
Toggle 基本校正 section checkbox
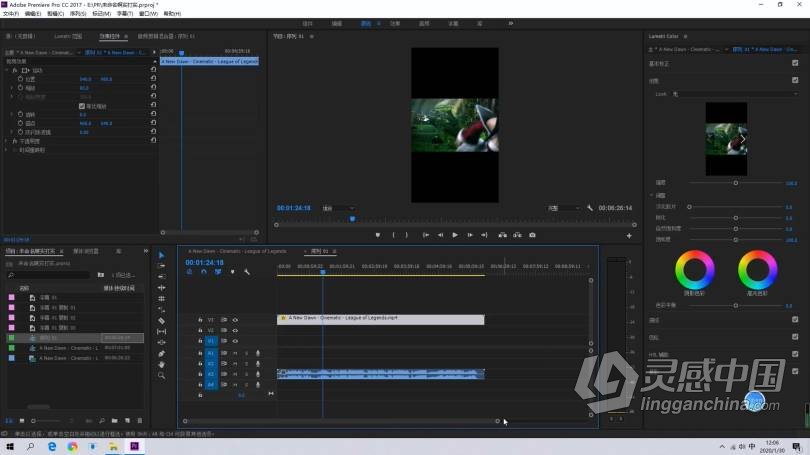(x=795, y=63)
